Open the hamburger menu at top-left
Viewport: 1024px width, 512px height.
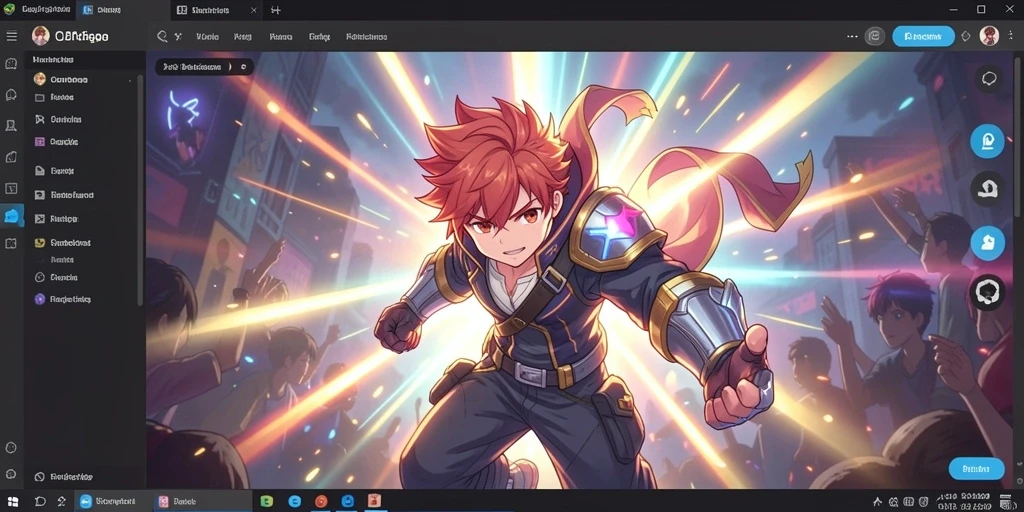point(11,36)
